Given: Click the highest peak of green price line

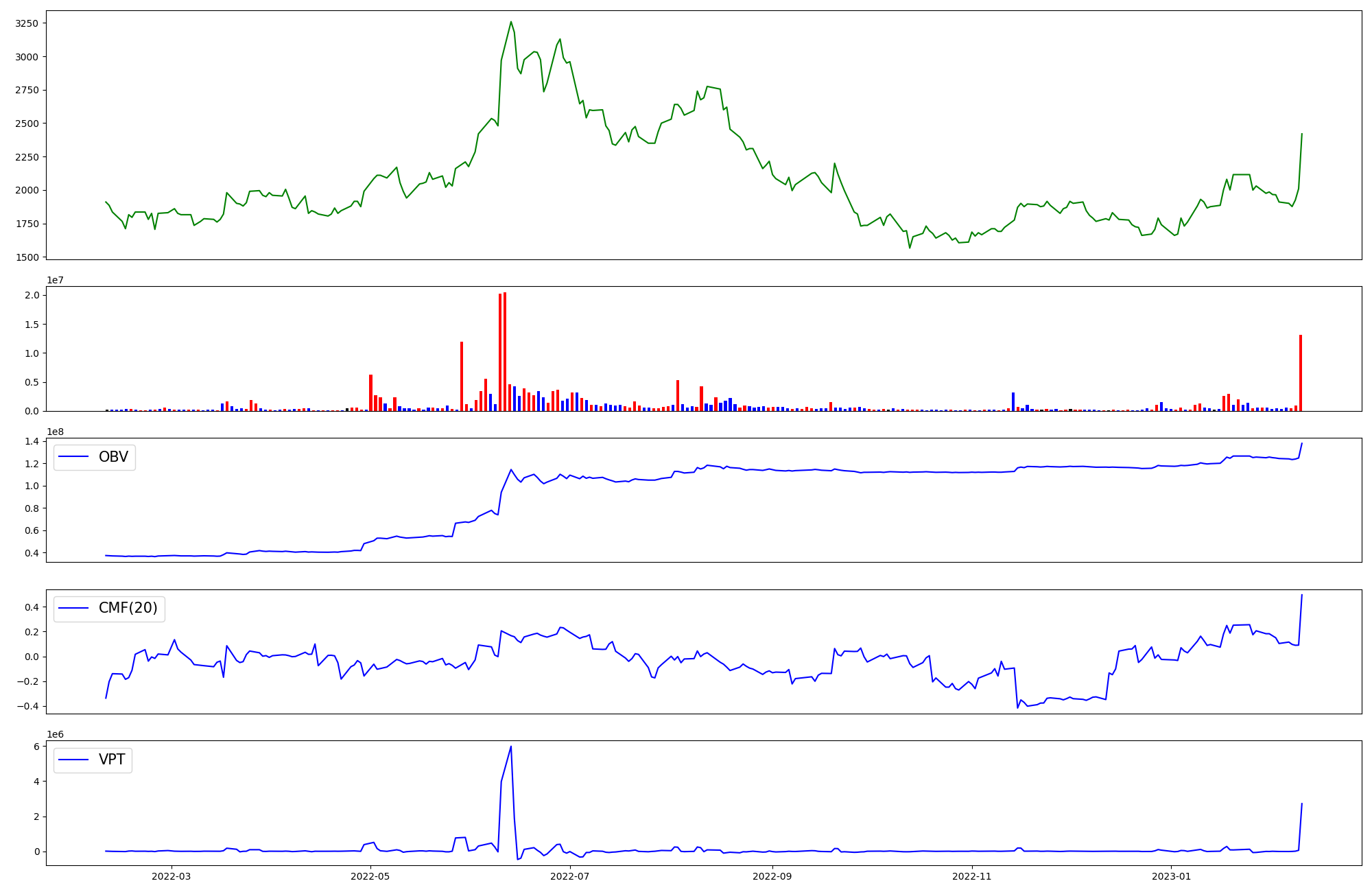Looking at the screenshot, I should click(x=511, y=22).
